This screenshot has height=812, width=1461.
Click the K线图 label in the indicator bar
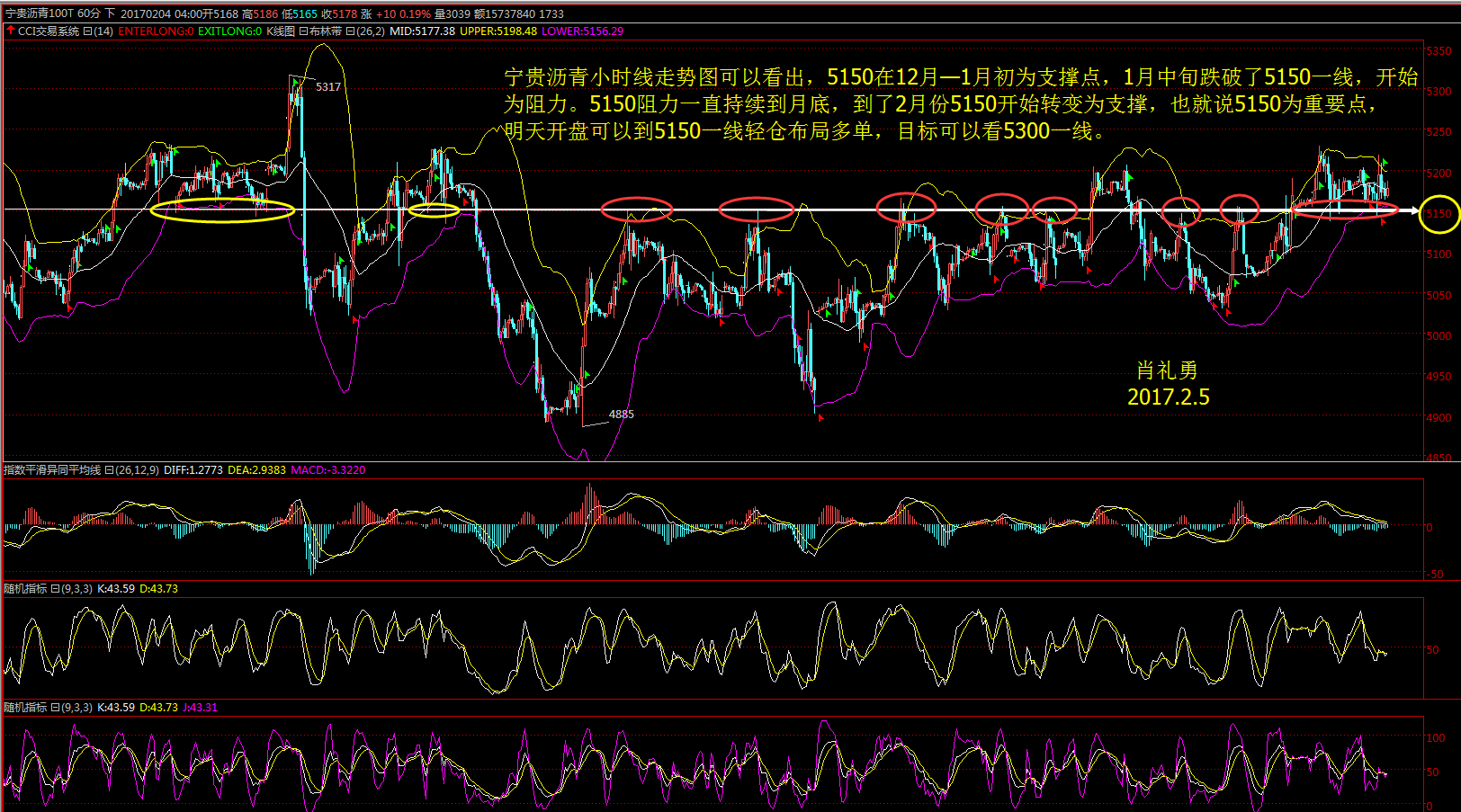pyautogui.click(x=281, y=31)
